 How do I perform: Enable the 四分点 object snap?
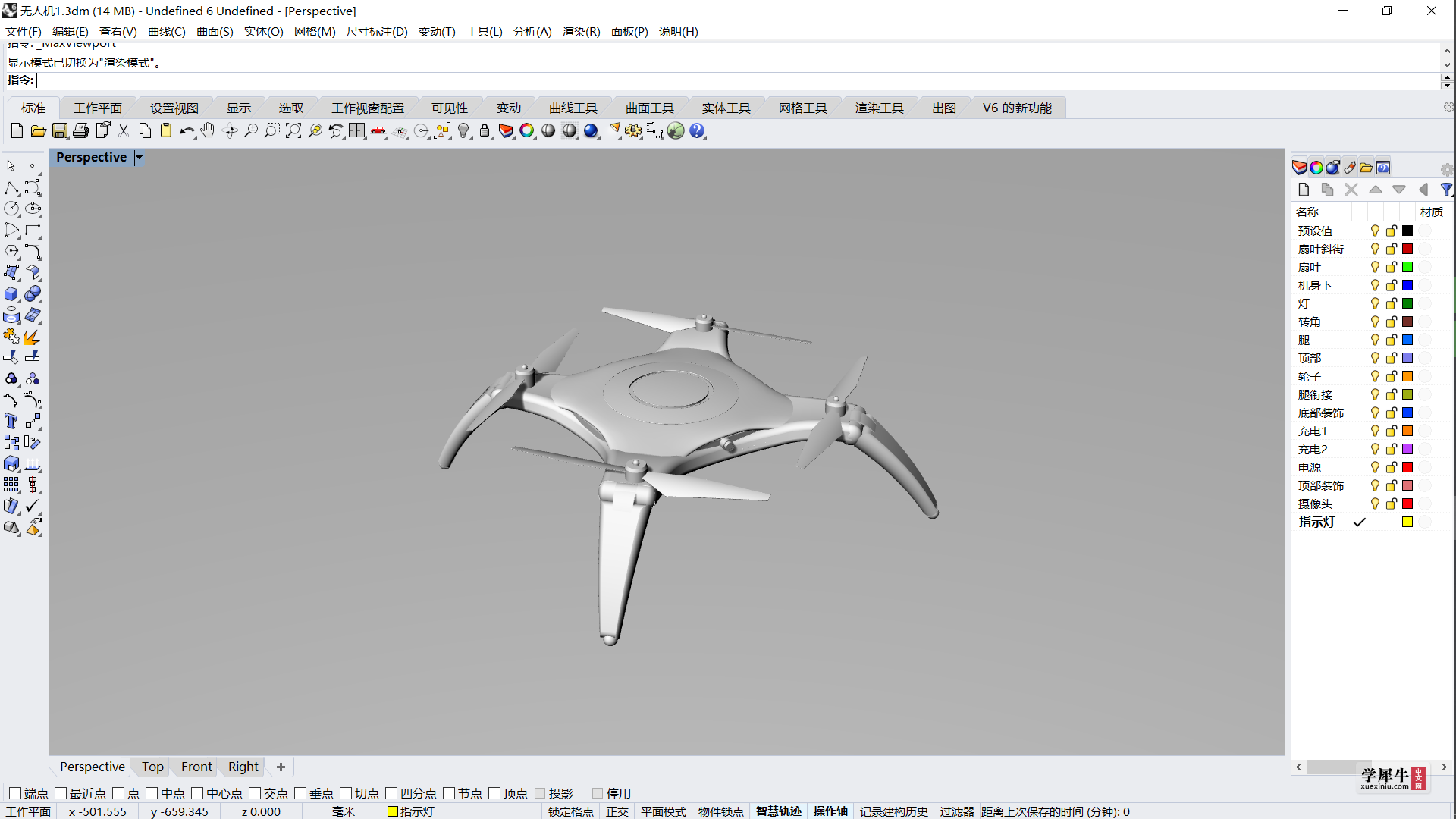click(391, 793)
